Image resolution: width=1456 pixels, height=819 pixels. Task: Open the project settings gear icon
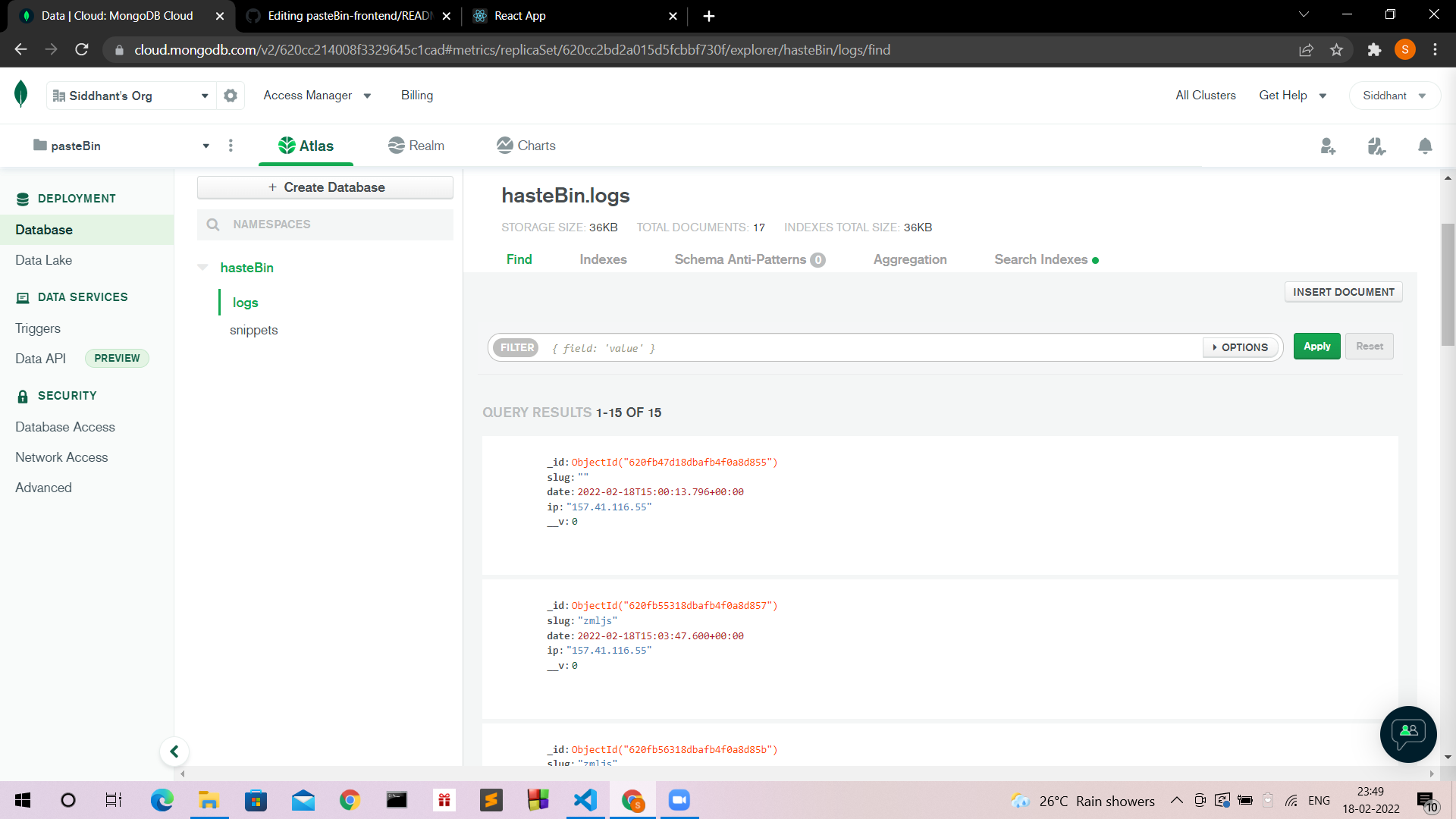click(x=231, y=96)
